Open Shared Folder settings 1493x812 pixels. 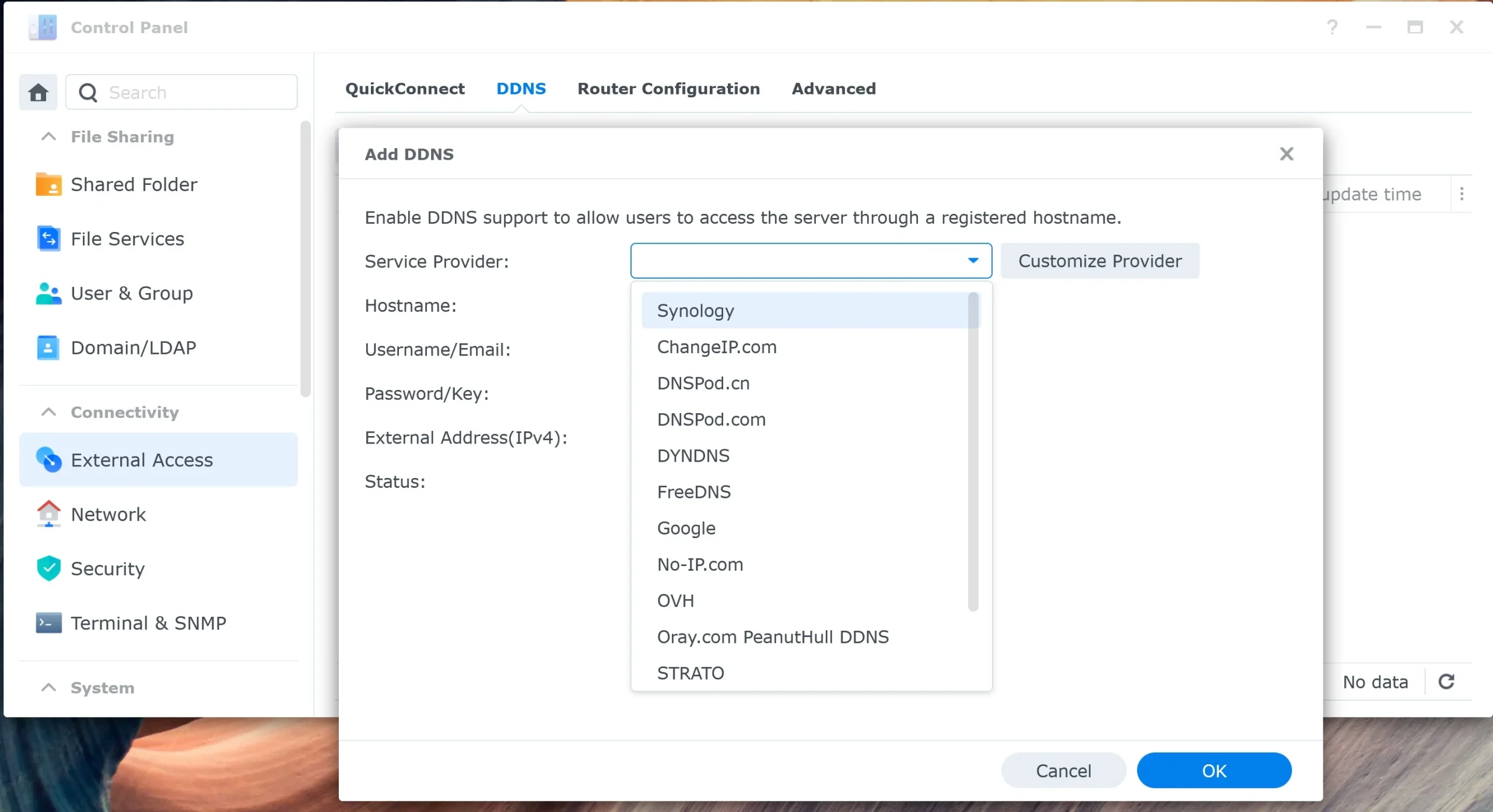(48, 184)
